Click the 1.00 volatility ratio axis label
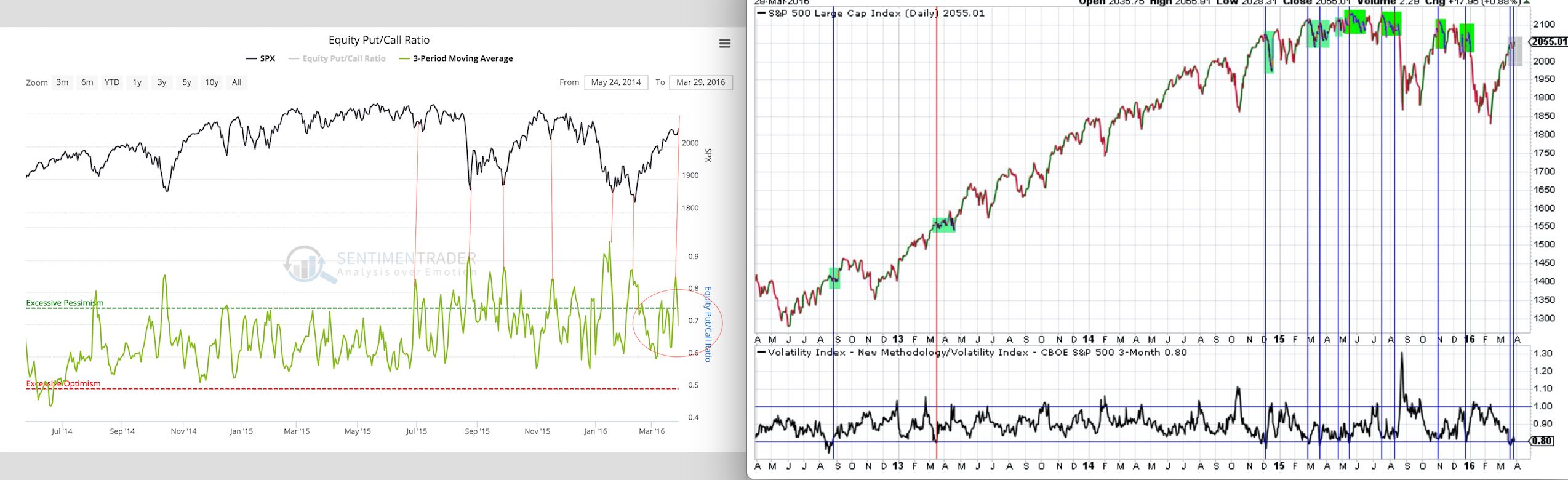The image size is (1568, 480). [x=1542, y=406]
